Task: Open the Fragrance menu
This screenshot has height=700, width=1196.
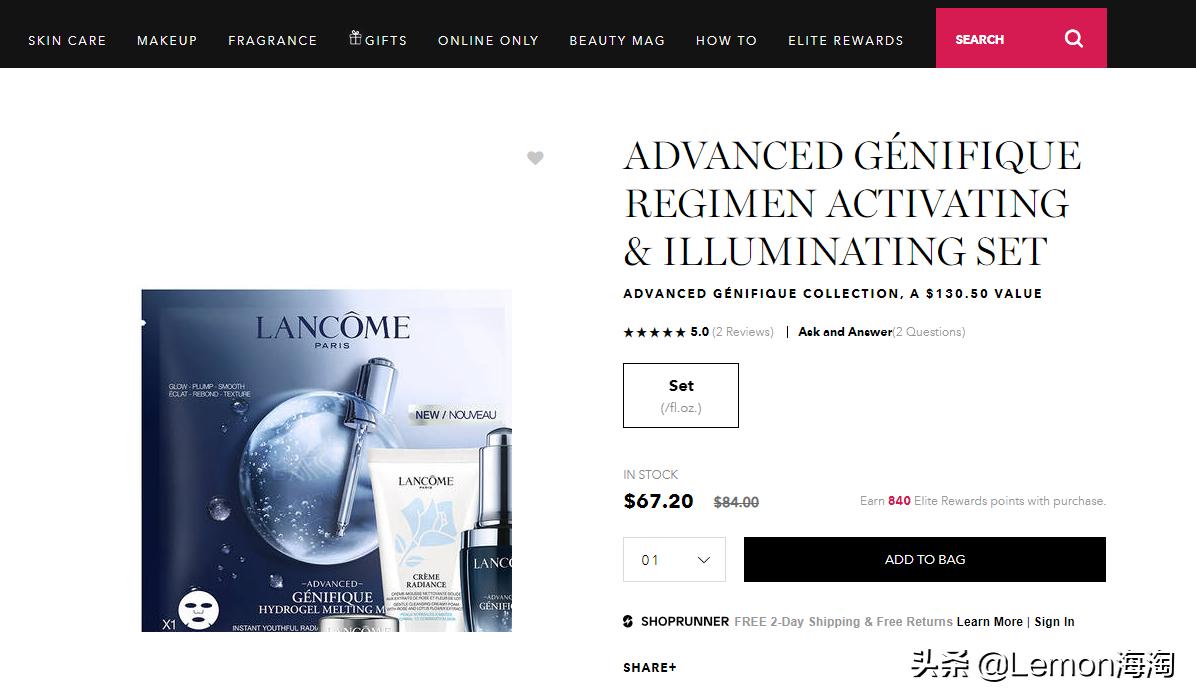Action: (272, 40)
